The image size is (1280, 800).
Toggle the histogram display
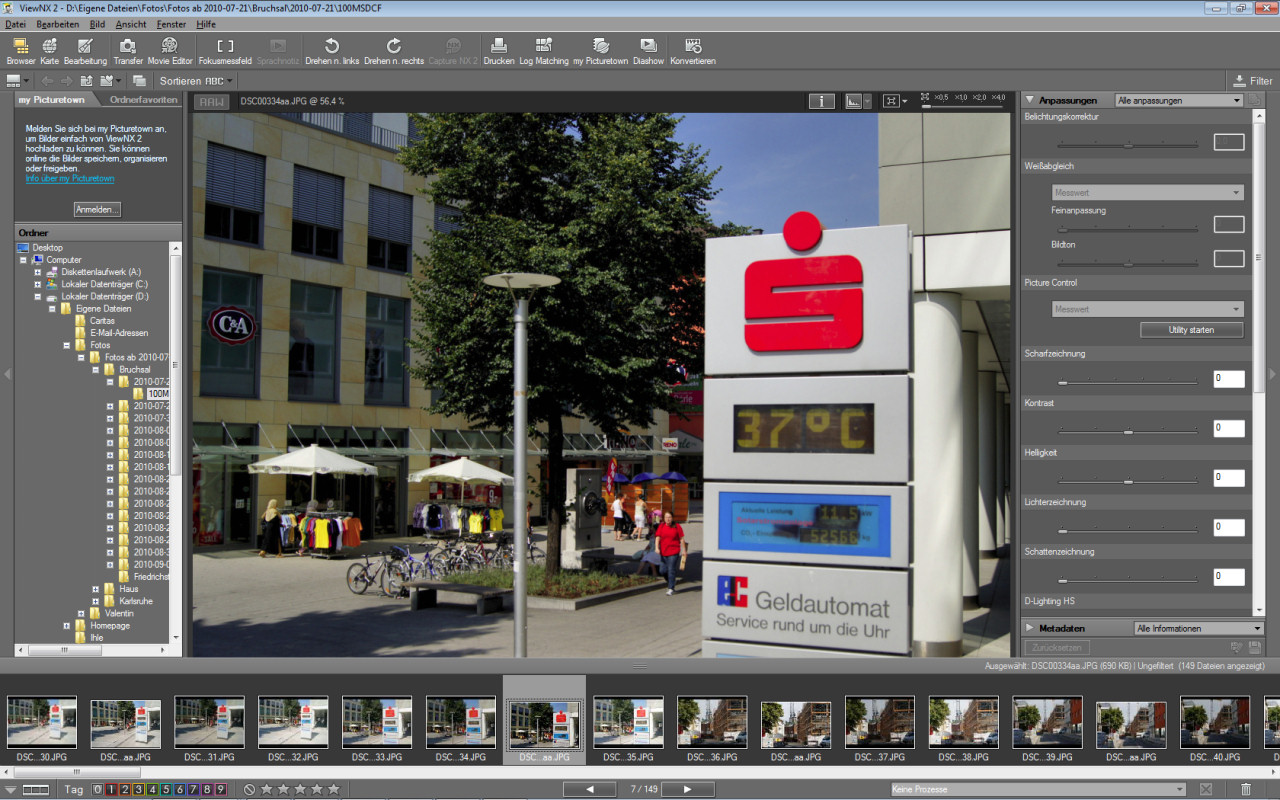tap(853, 101)
